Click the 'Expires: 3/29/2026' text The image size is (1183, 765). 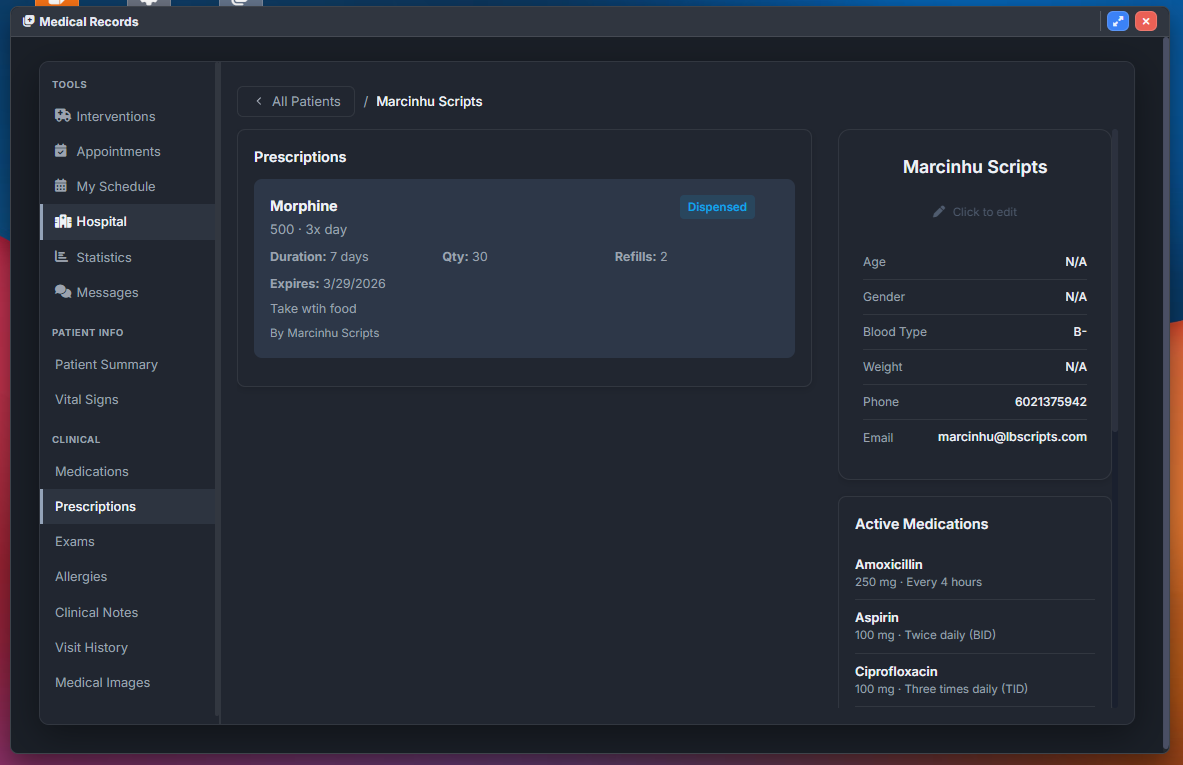click(327, 284)
